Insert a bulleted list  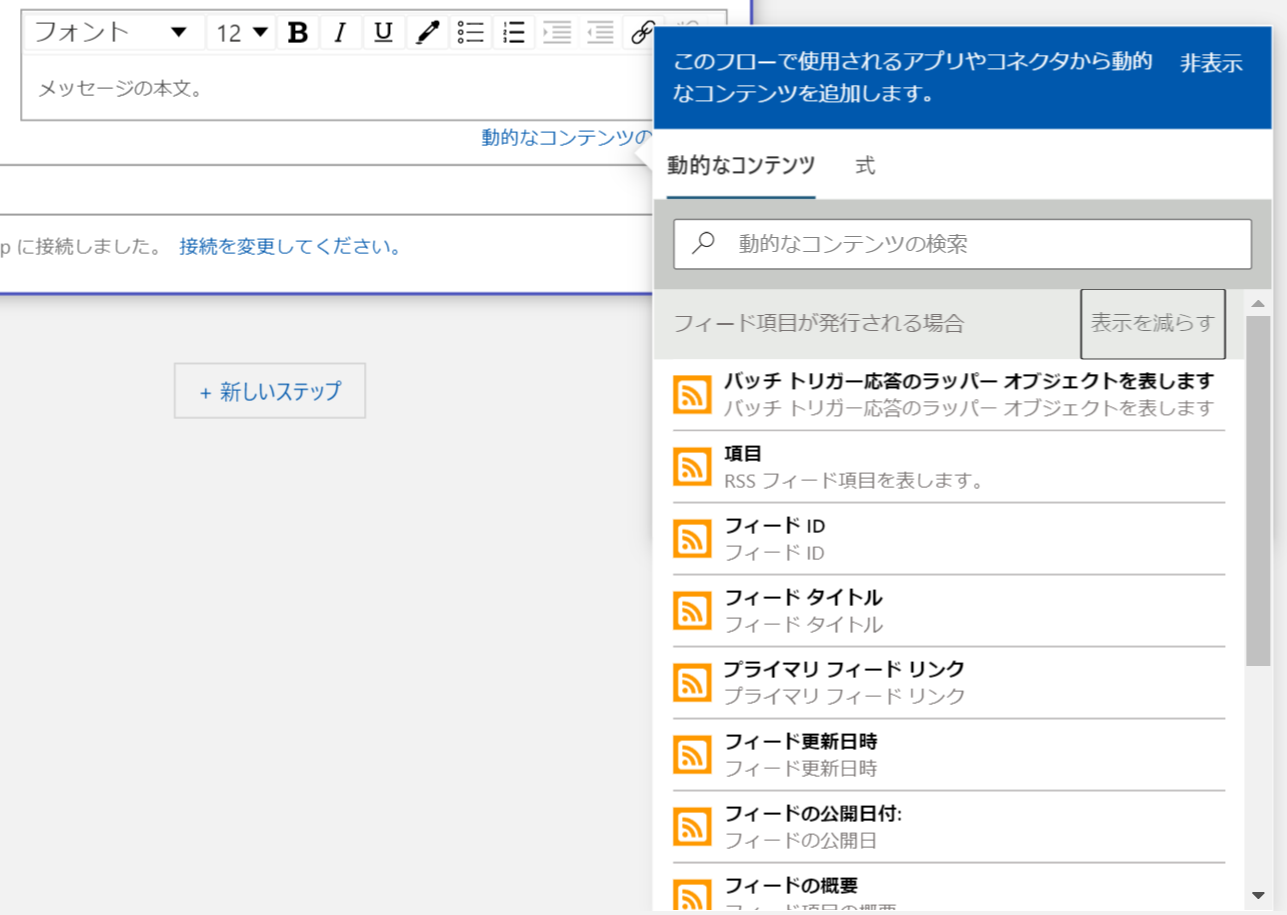(x=470, y=32)
